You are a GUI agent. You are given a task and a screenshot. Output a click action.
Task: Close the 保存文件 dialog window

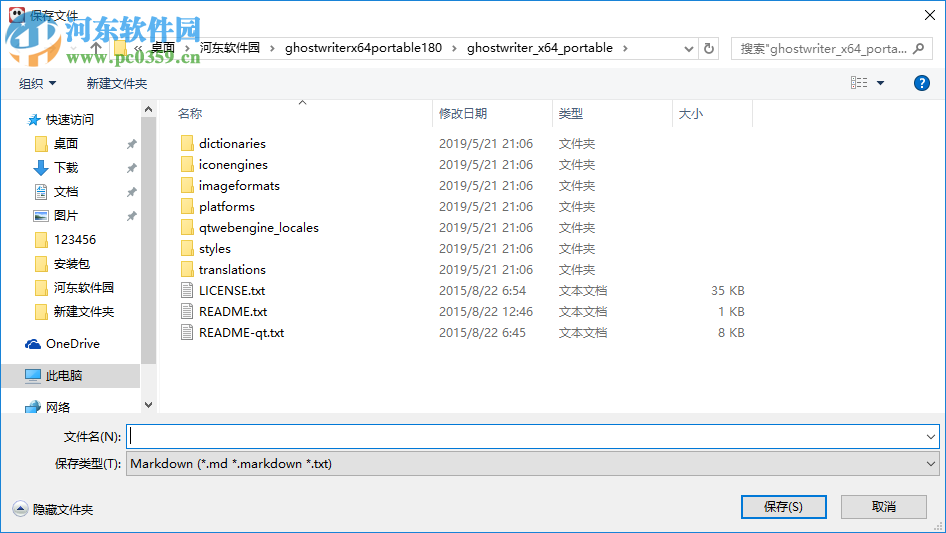[x=930, y=15]
